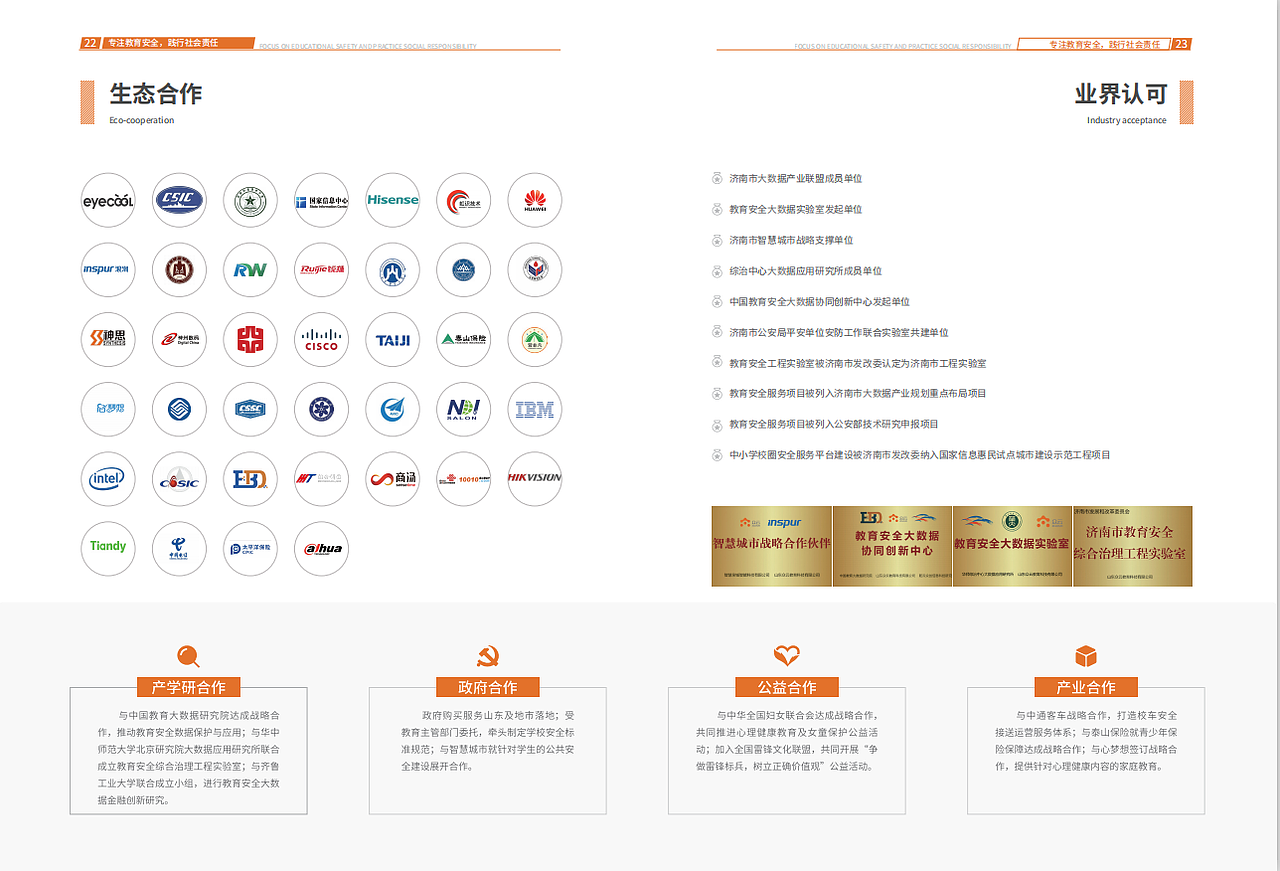Click 教育安全大数据实验室发起单位 list item
The height and width of the screenshot is (871, 1280).
(796, 209)
